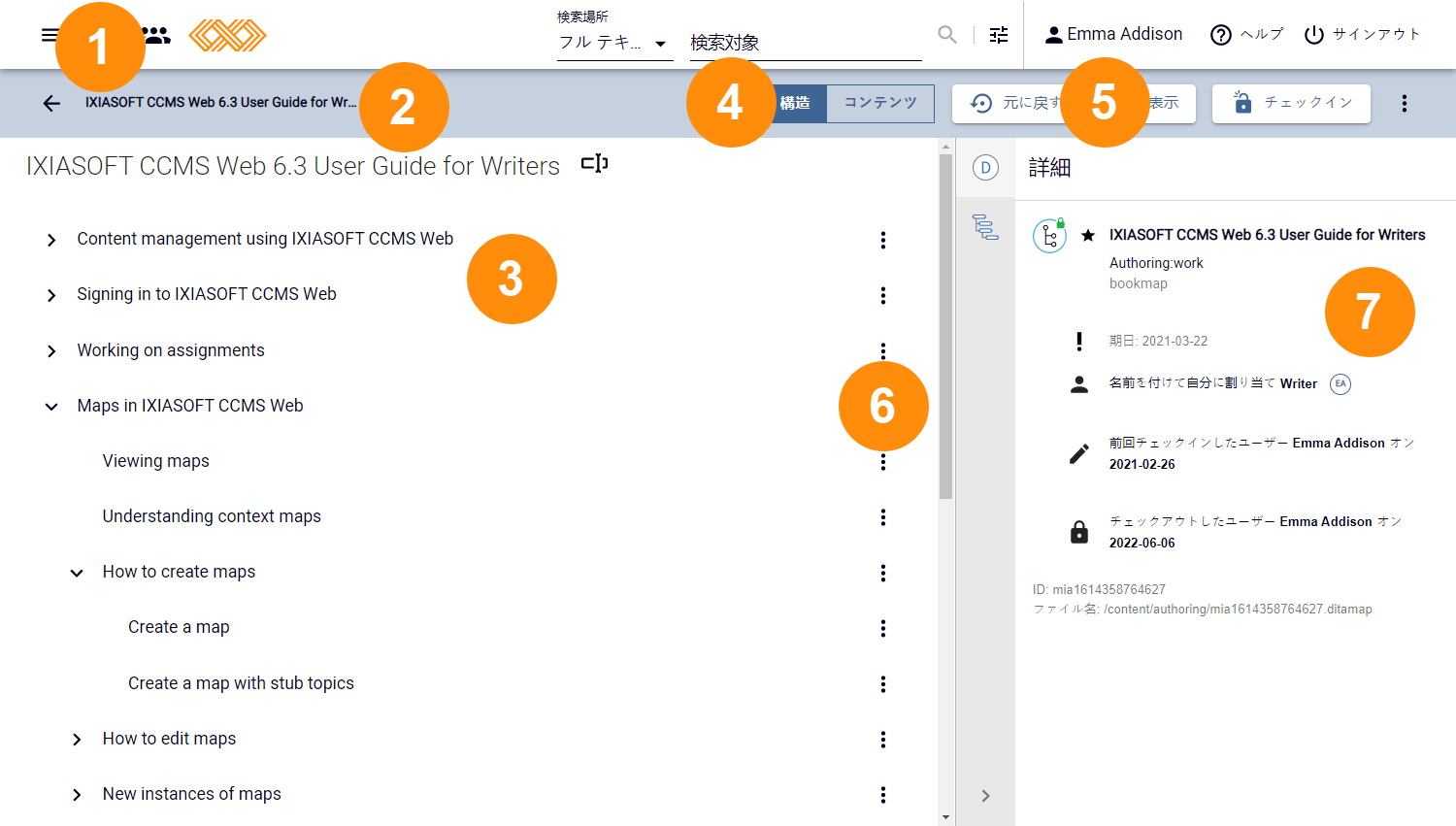The width and height of the screenshot is (1456, 826).
Task: Collapse the side panel with chevron
Action: click(985, 796)
